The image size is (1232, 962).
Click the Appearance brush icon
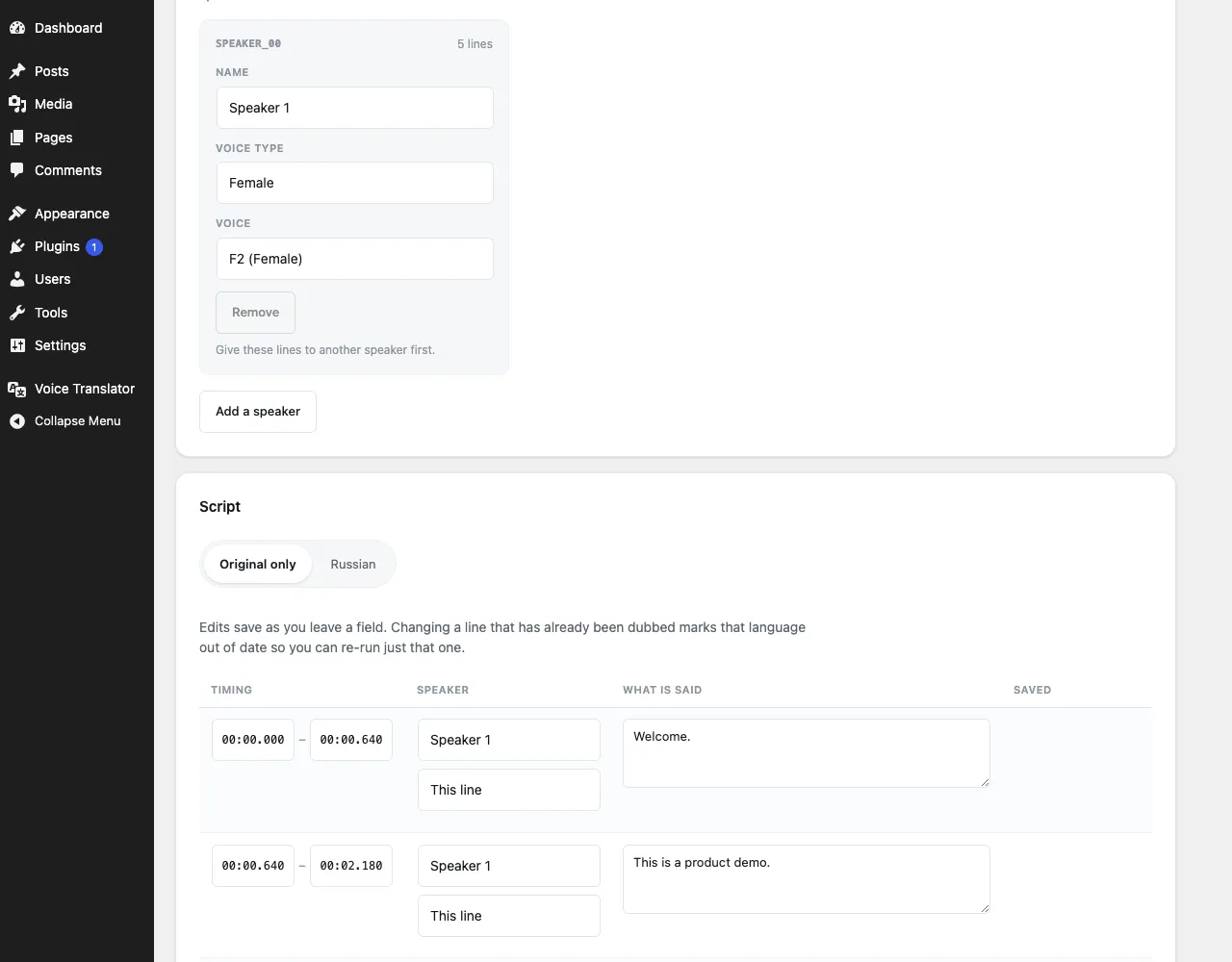coord(16,214)
